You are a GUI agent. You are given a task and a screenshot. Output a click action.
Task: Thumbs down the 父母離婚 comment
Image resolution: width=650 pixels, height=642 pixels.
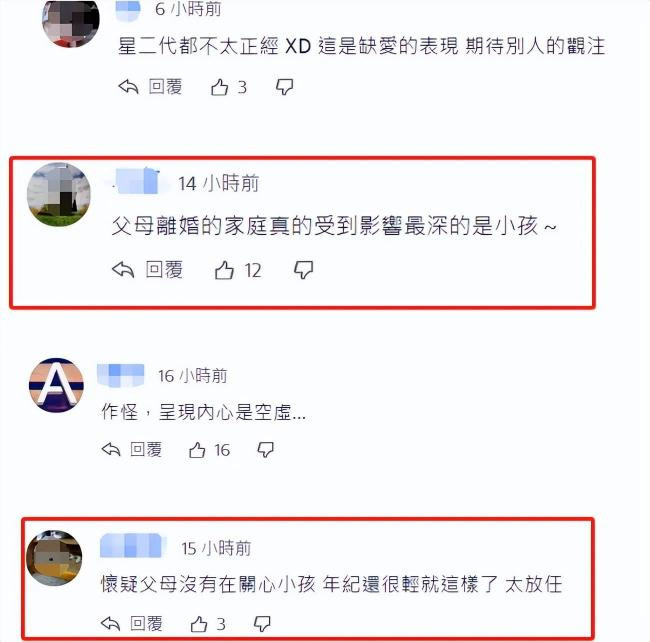tap(303, 270)
